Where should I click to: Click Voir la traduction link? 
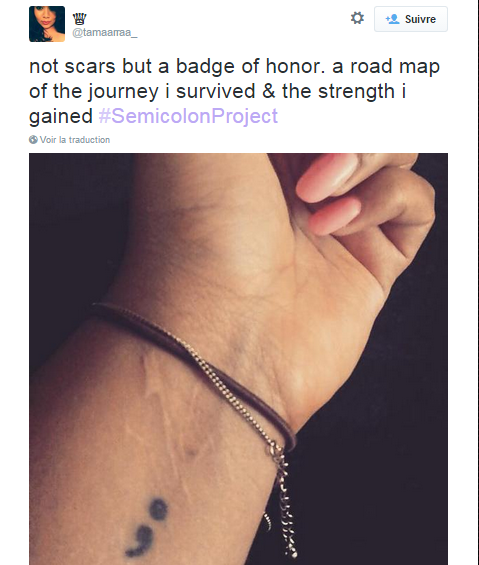[75, 140]
